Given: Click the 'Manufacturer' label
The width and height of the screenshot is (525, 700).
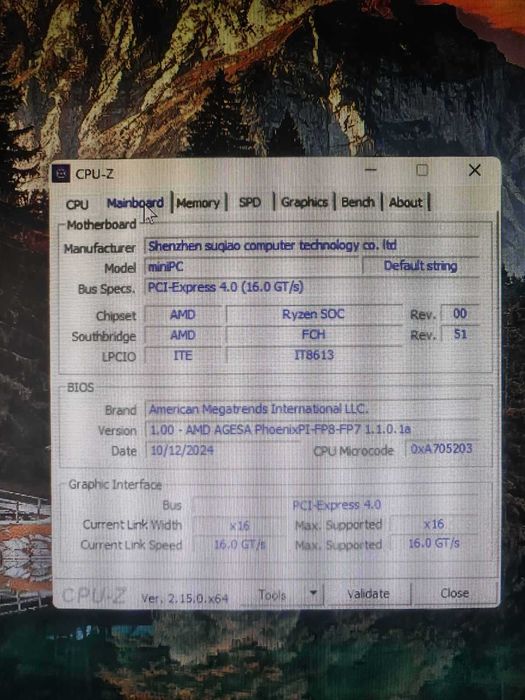Looking at the screenshot, I should (x=100, y=248).
